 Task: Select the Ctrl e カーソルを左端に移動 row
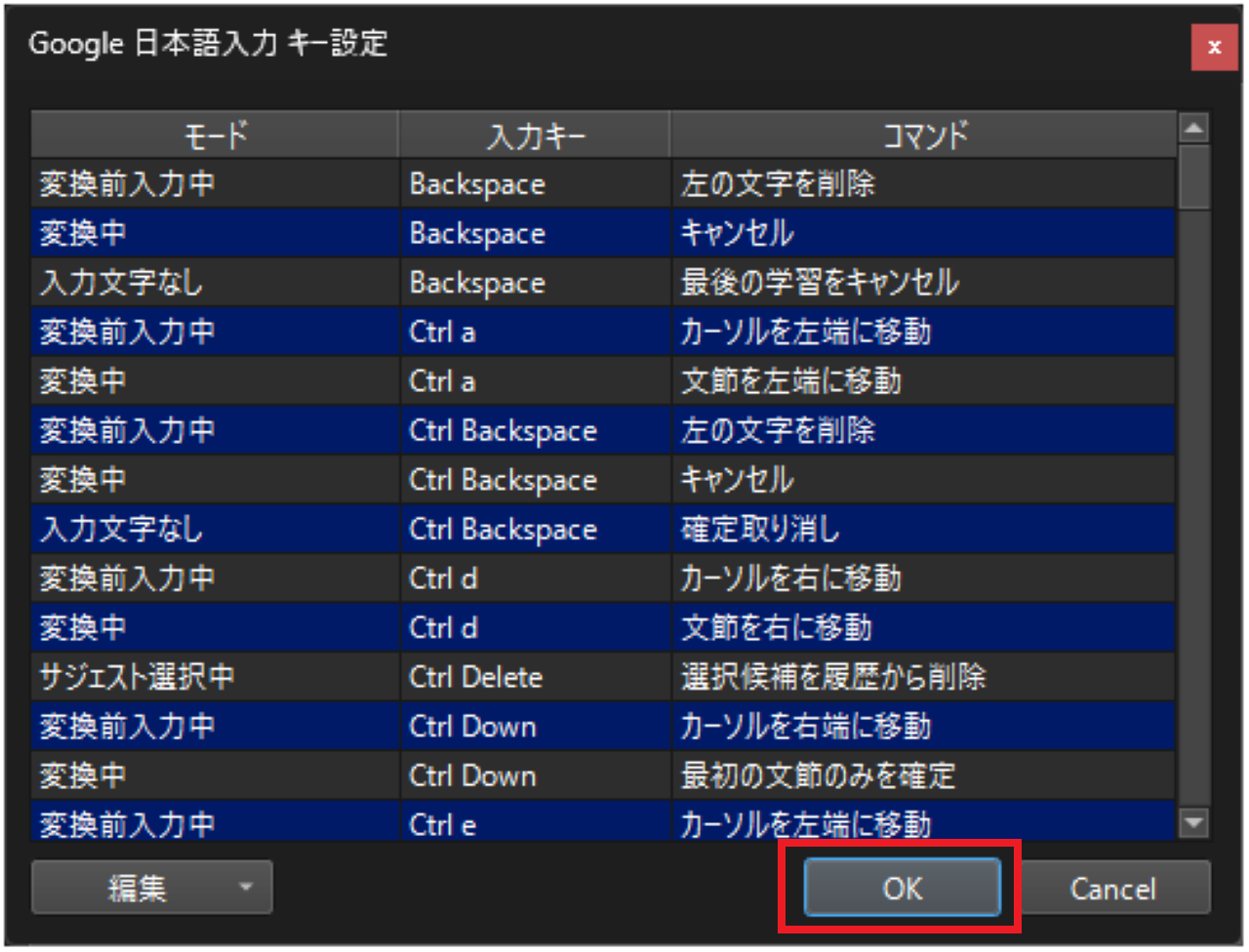390,824
